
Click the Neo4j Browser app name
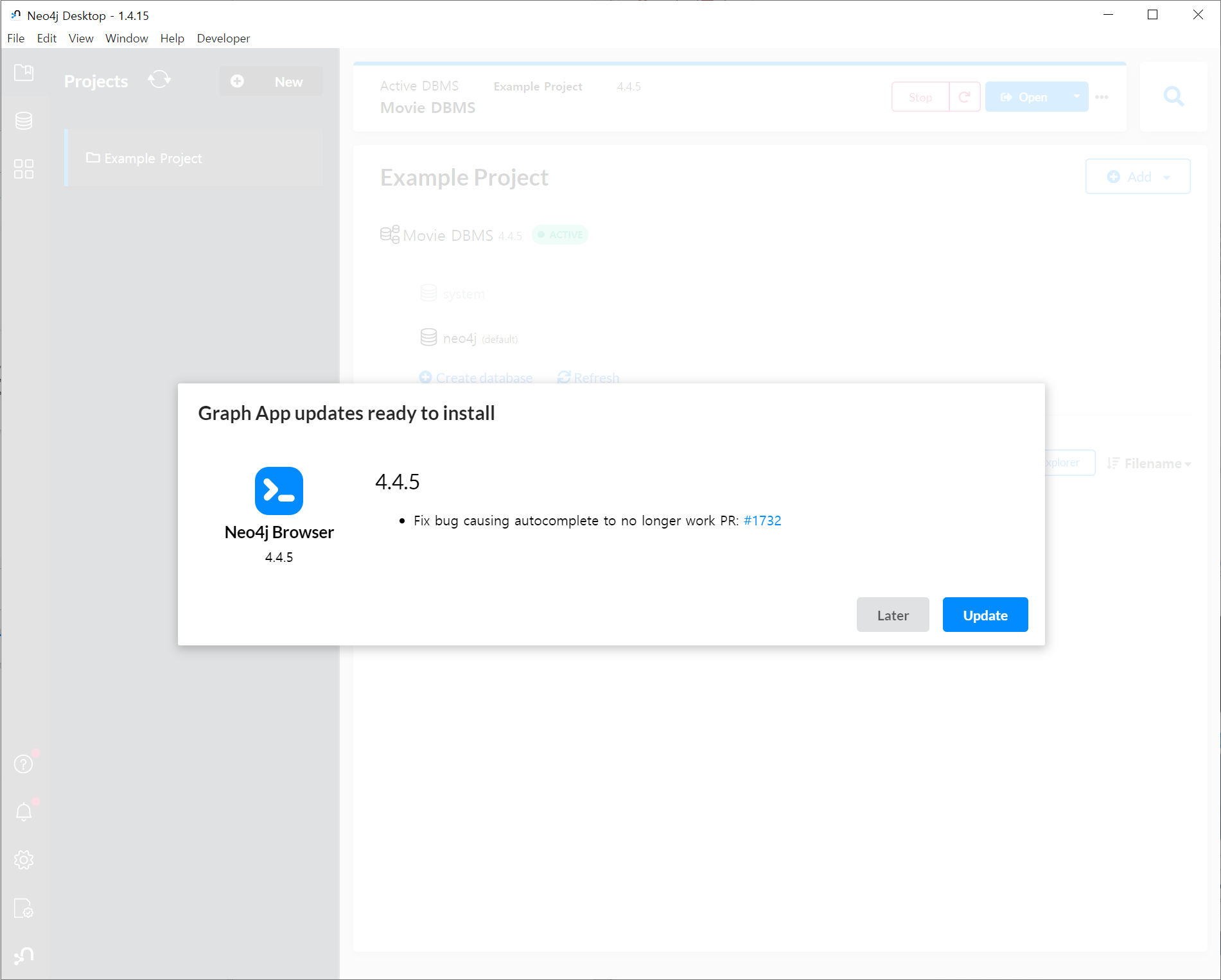[279, 532]
